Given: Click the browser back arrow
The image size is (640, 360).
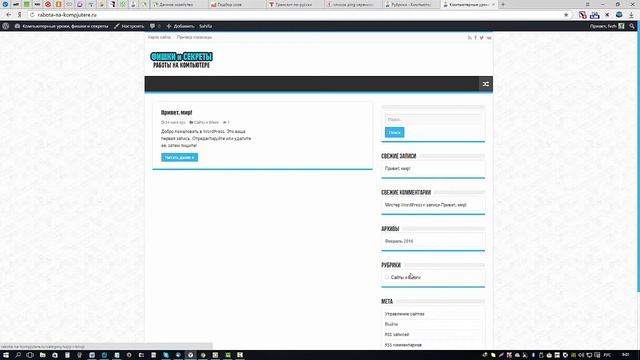Looking at the screenshot, I should [x=9, y=15].
